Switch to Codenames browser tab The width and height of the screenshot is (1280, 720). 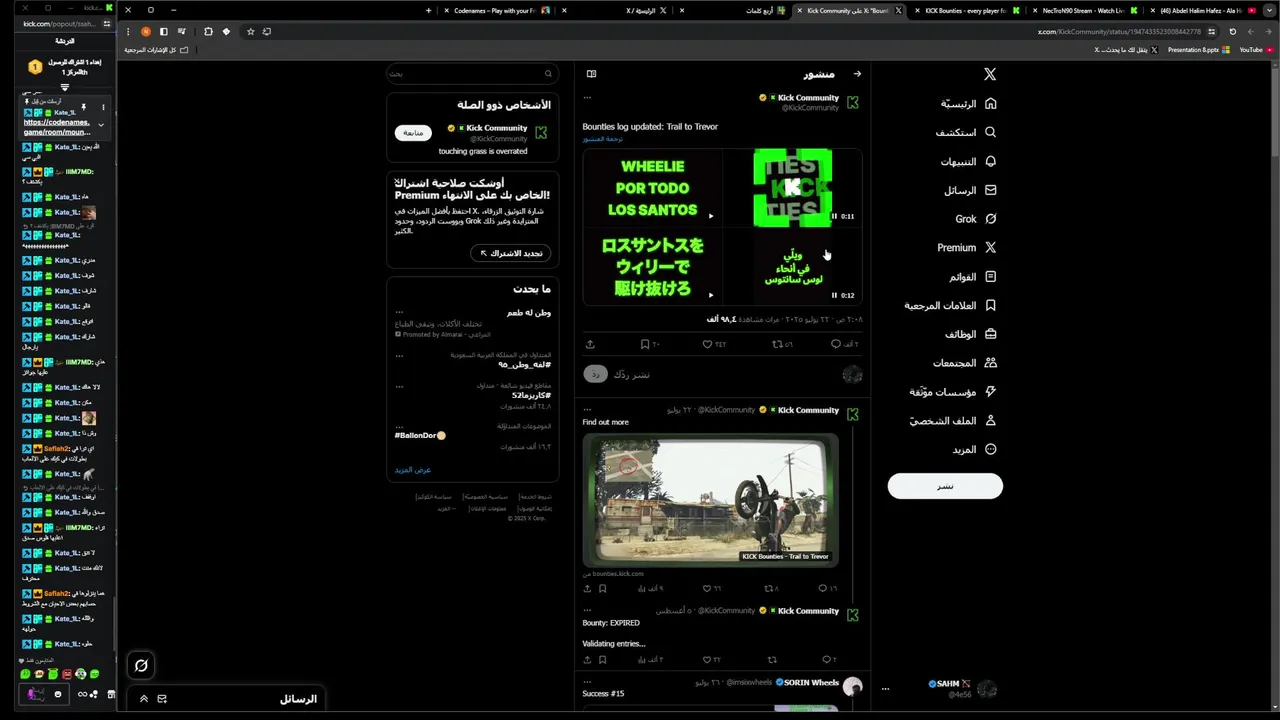pos(501,10)
